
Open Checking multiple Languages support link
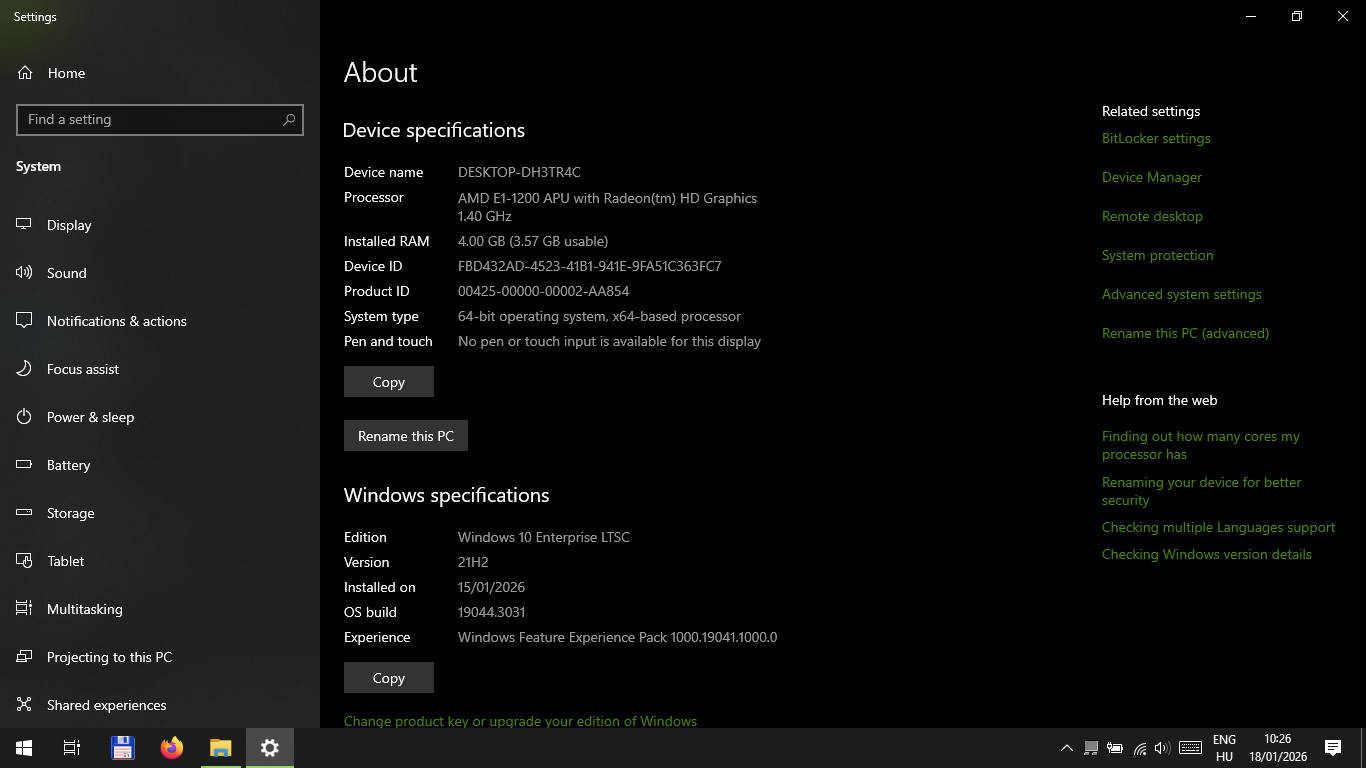coord(1219,528)
